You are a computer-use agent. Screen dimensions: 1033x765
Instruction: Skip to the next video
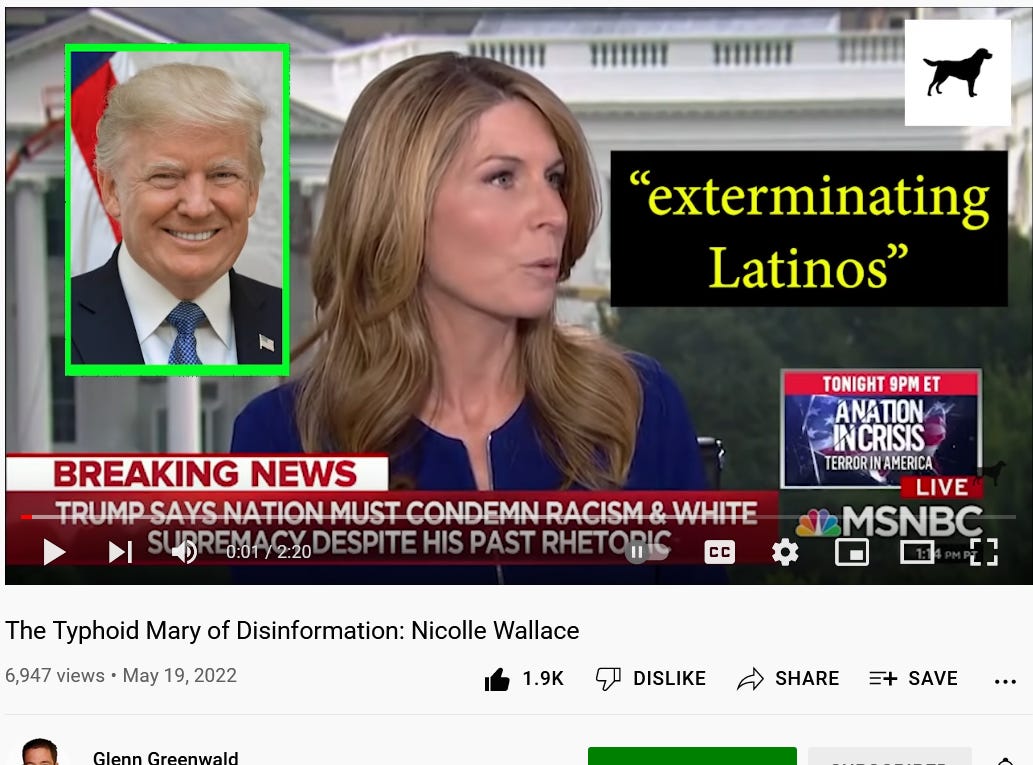click(x=120, y=552)
